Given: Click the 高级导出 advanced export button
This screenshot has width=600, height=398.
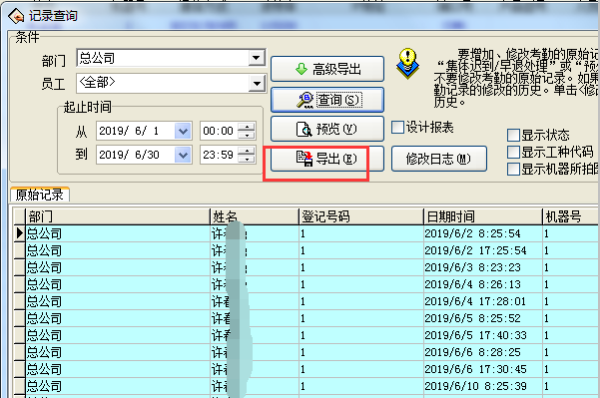Looking at the screenshot, I should [327, 69].
